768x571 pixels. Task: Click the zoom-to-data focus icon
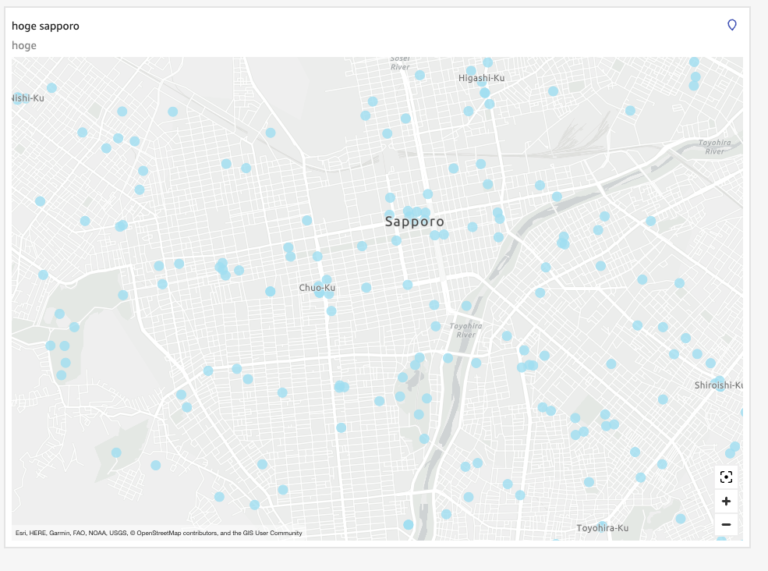726,477
